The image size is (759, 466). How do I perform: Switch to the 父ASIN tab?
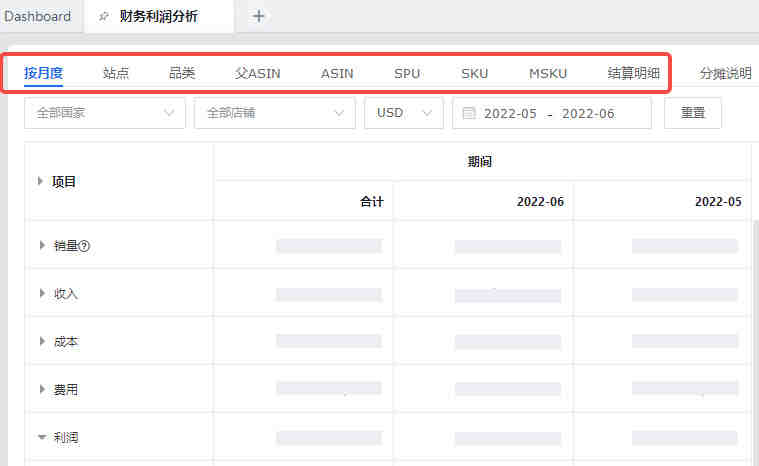coord(258,73)
